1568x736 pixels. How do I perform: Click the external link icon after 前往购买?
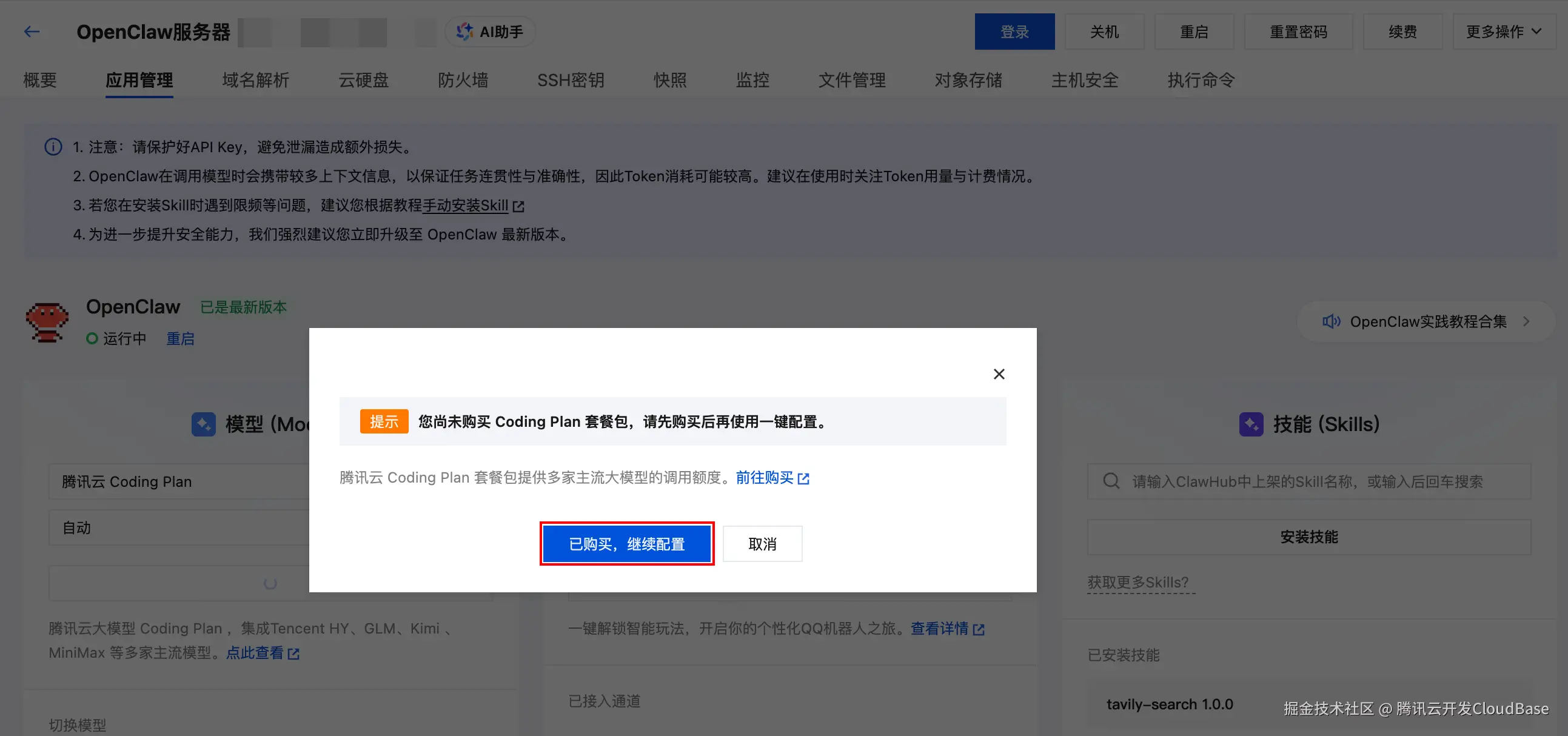[805, 478]
